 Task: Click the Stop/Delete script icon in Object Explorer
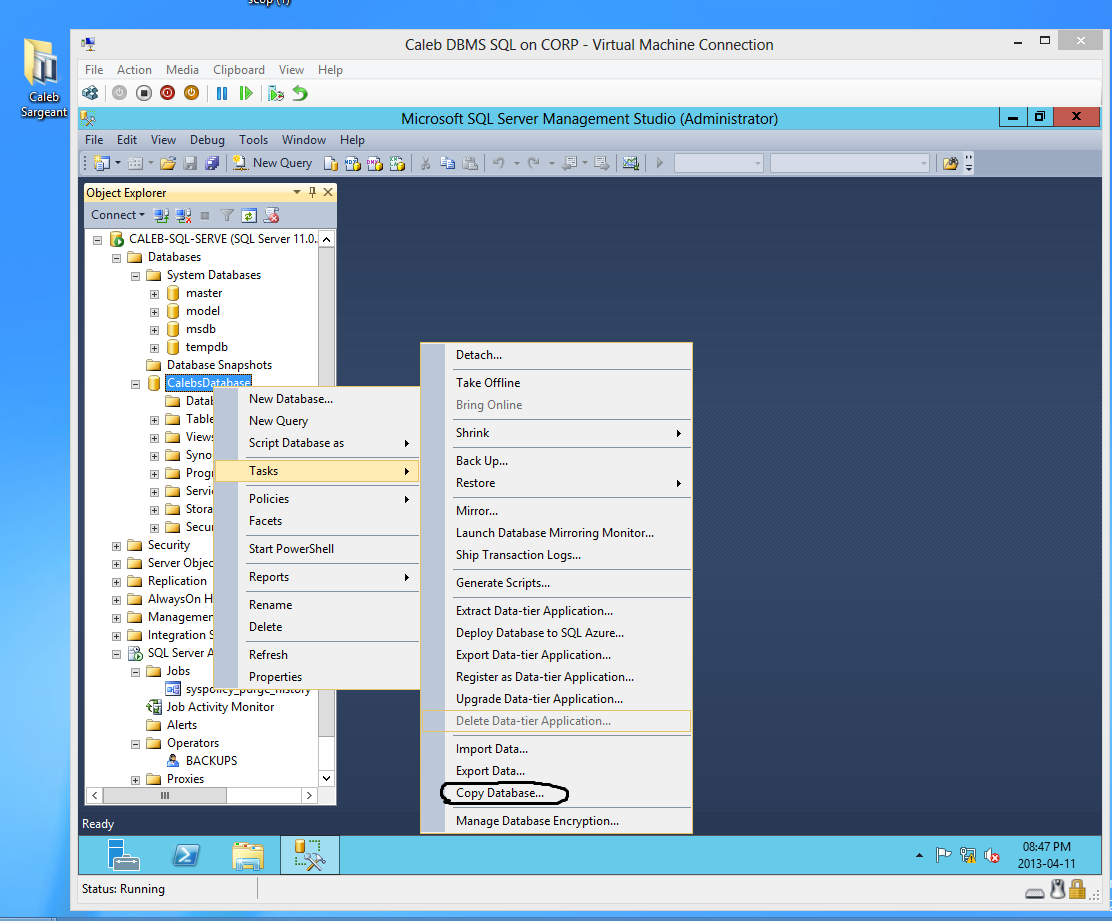[271, 215]
